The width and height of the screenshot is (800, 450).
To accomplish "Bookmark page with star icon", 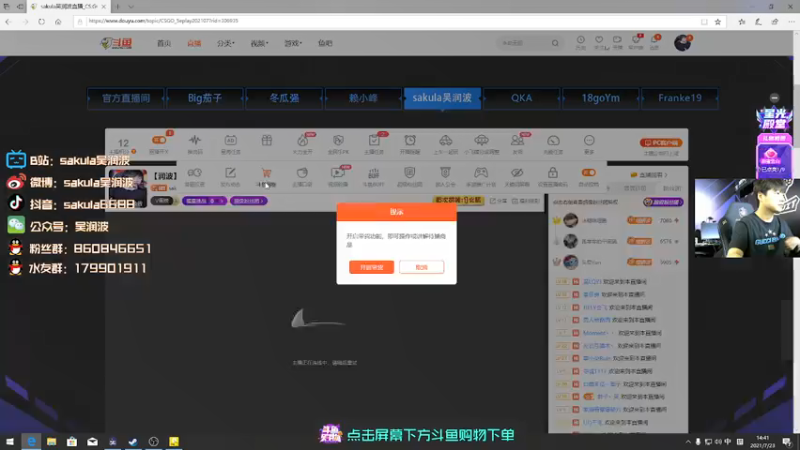I will 718,21.
